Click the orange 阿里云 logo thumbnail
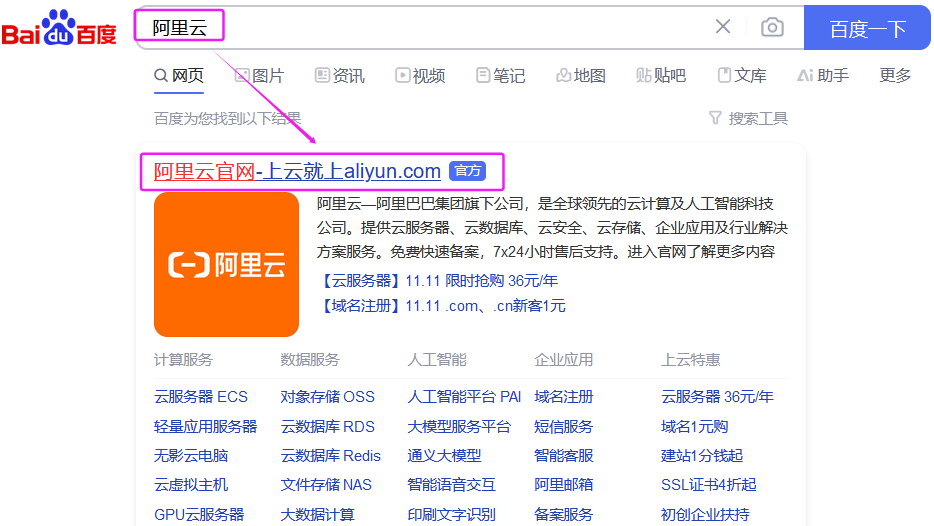The image size is (934, 526). coord(226,265)
